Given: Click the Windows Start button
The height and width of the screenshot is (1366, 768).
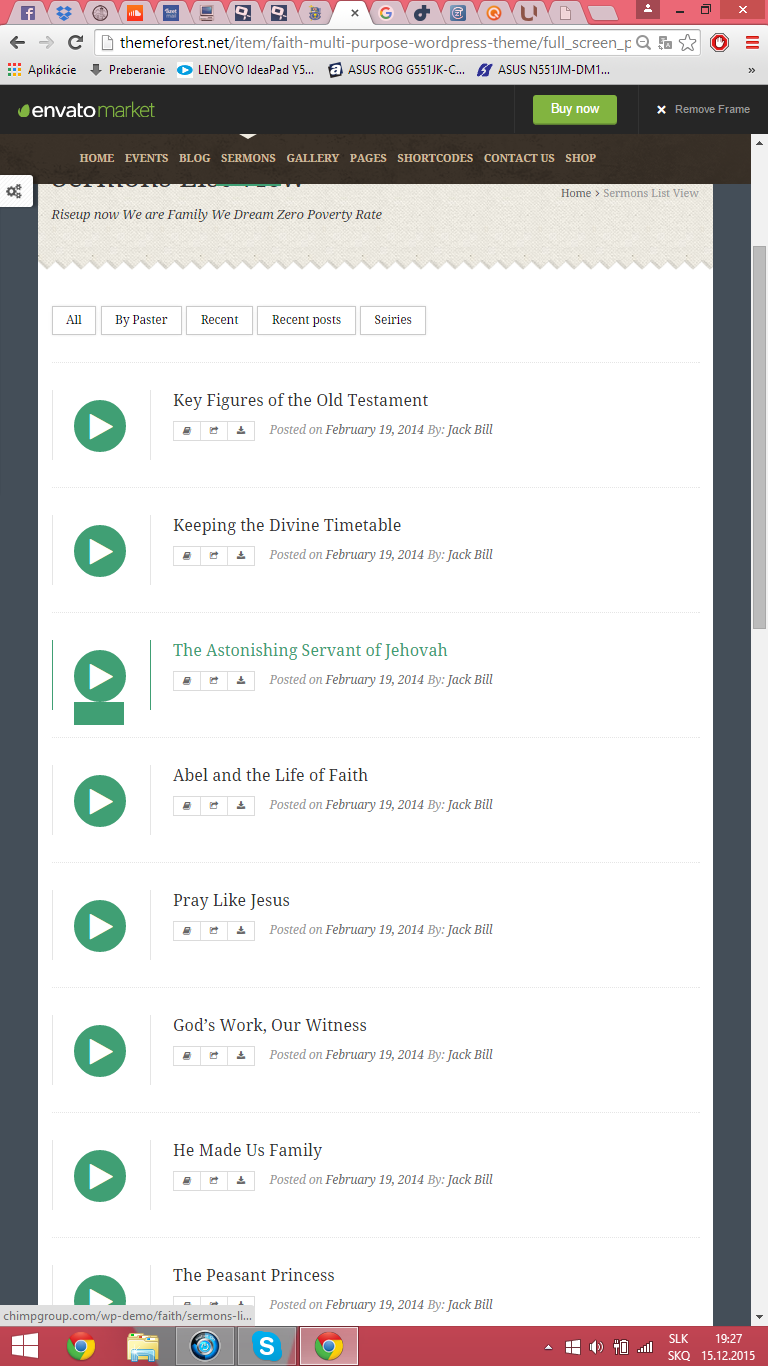Looking at the screenshot, I should (25, 1346).
